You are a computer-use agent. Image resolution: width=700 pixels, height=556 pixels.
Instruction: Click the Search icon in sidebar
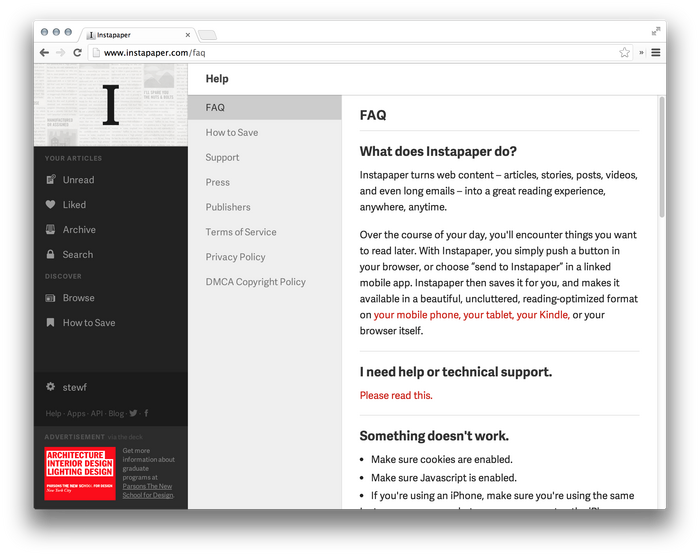[51, 254]
